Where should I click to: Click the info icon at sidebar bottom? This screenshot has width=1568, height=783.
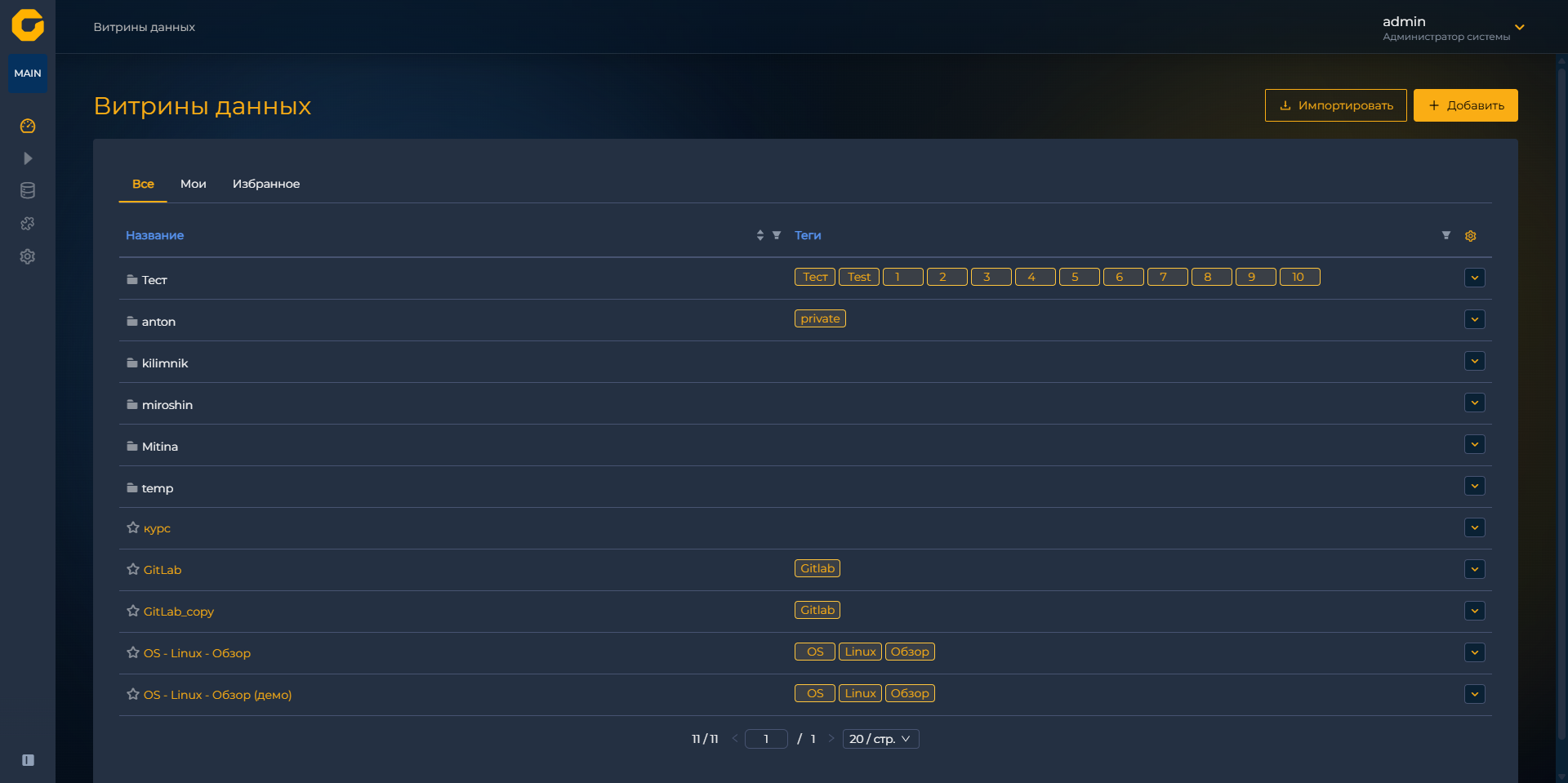tap(28, 760)
